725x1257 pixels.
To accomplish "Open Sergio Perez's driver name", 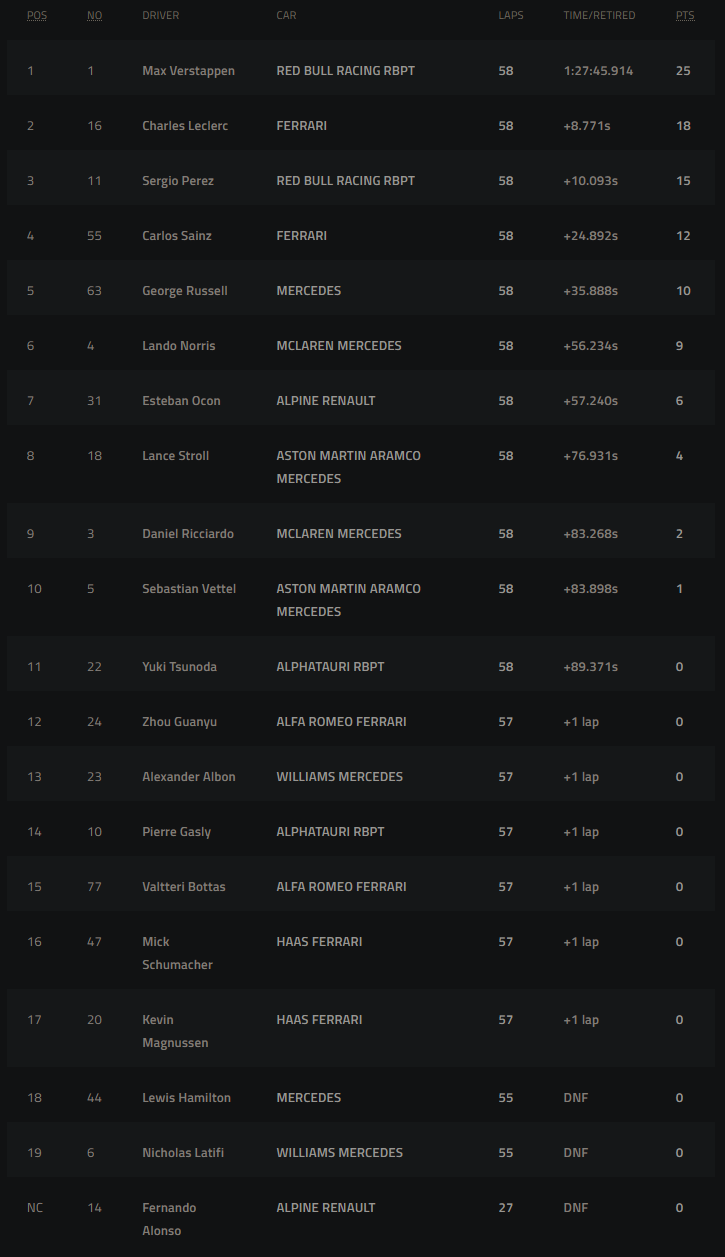I will 178,181.
